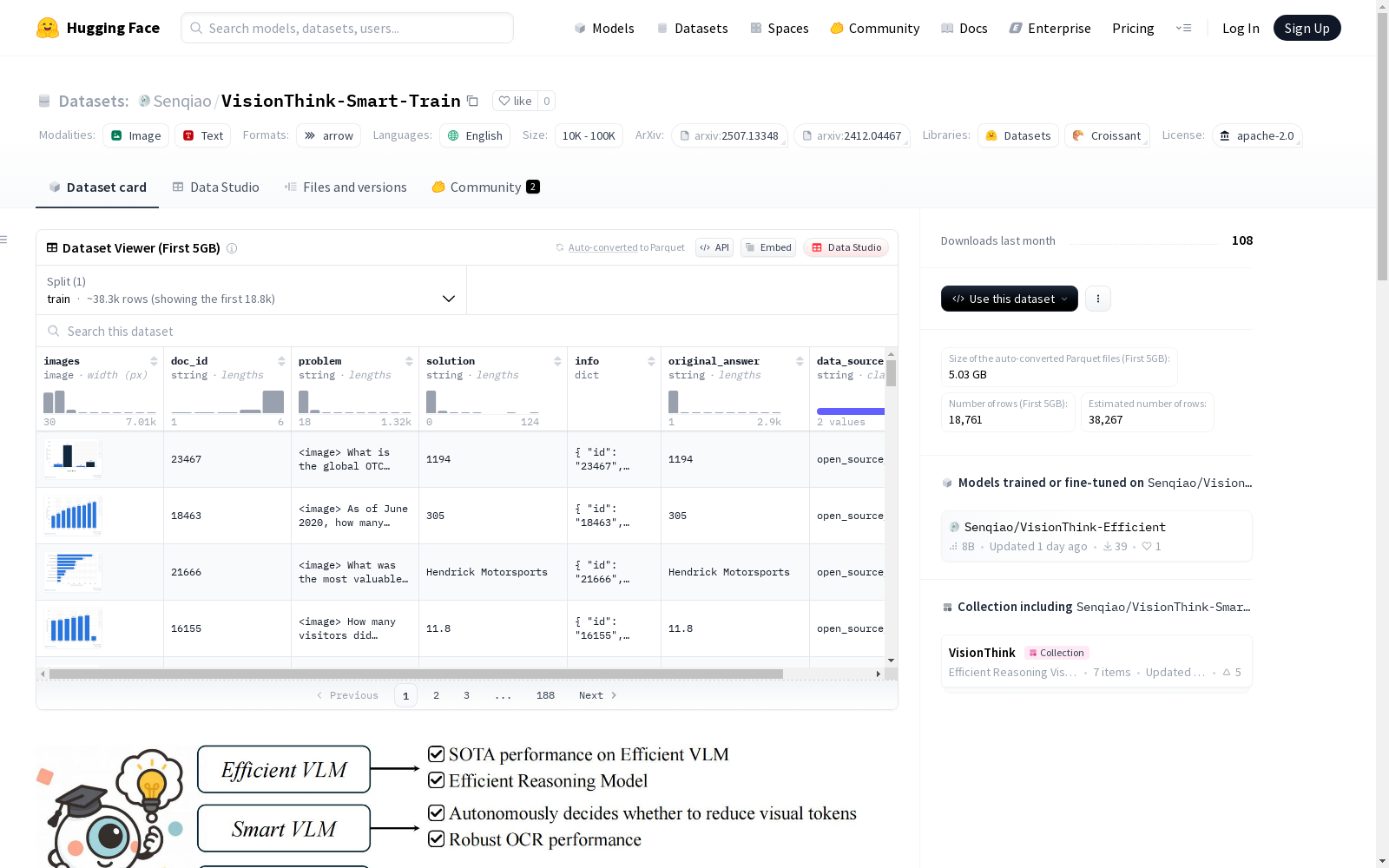Click the Dataset Viewer info icon
1389x868 pixels.
click(x=232, y=248)
